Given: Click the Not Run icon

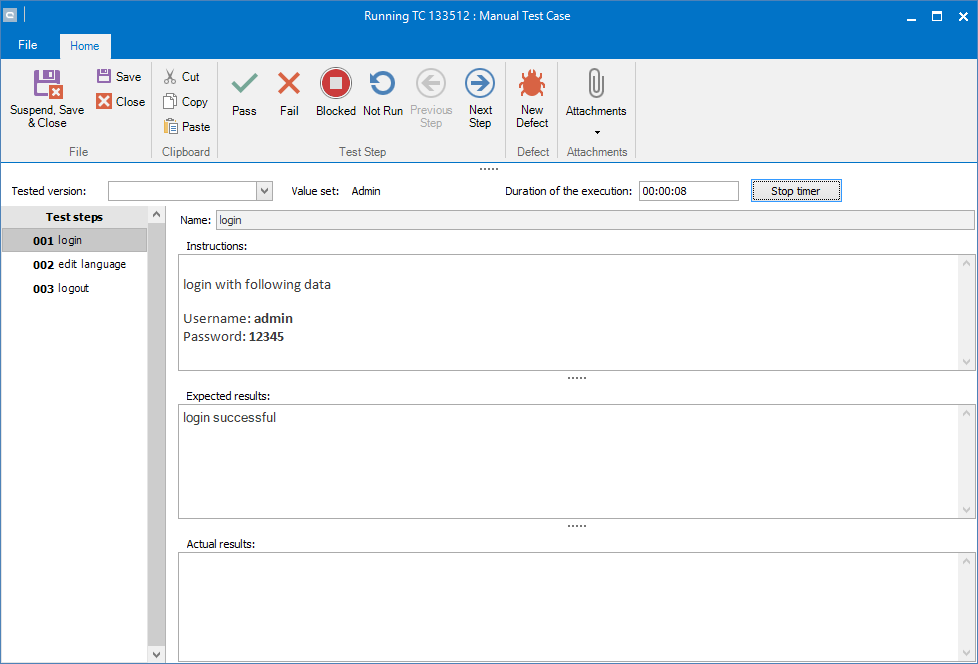Looking at the screenshot, I should click(x=382, y=83).
